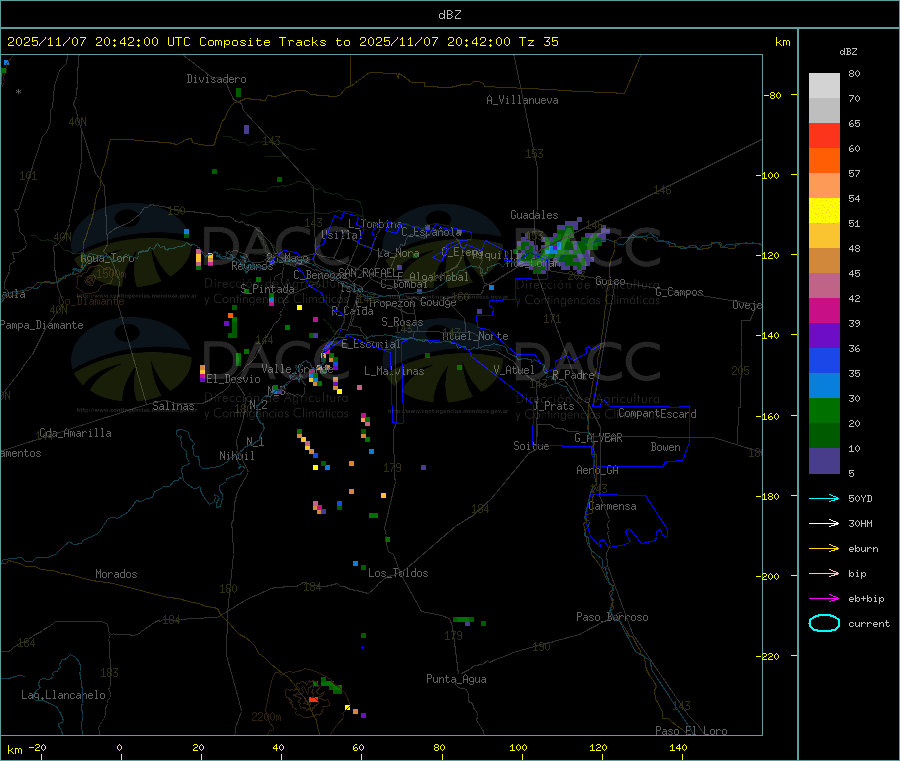Click the Soitue map label
This screenshot has height=761, width=900.
tap(531, 446)
